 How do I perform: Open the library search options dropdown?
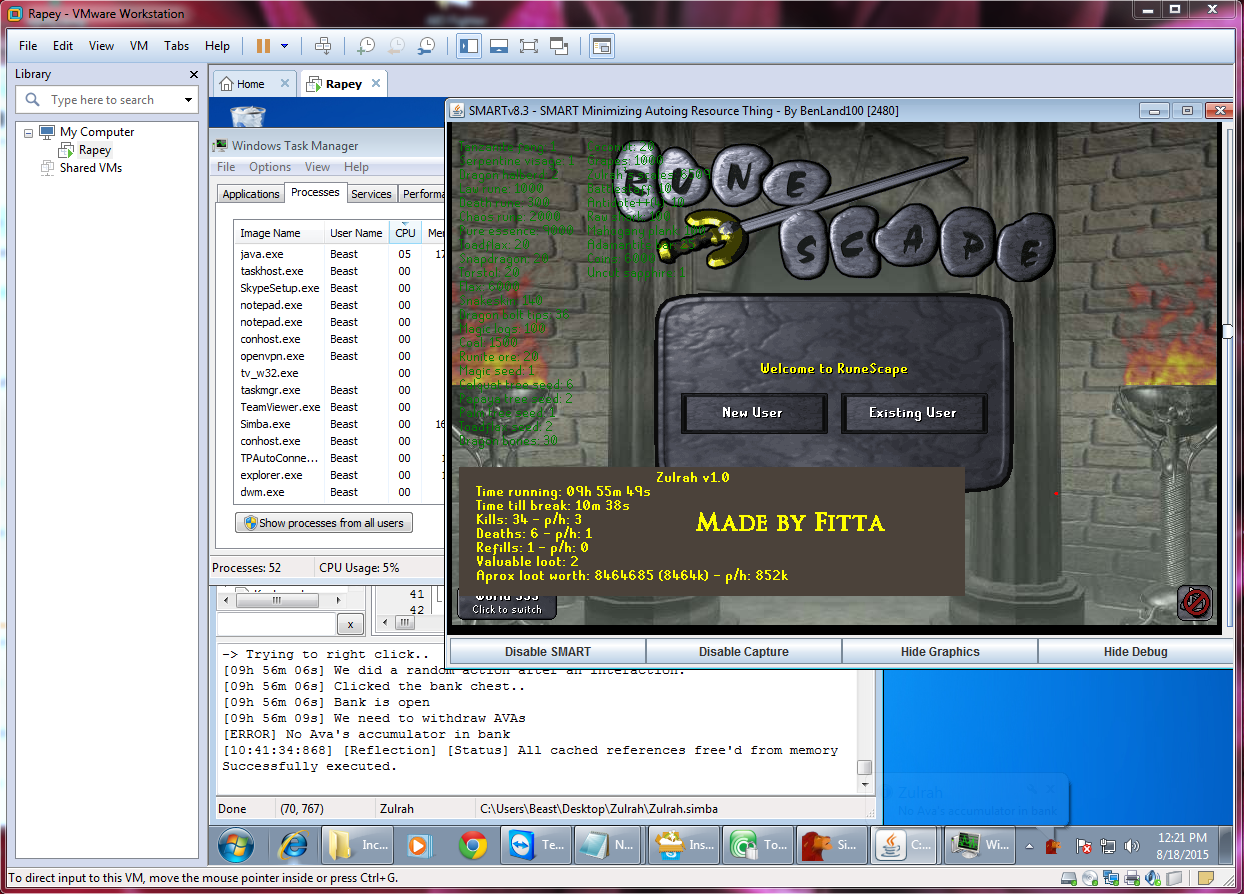click(188, 100)
